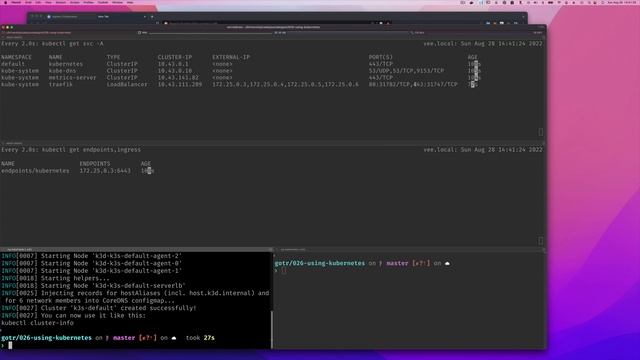The width and height of the screenshot is (640, 360).
Task: Focus the command cursor in bottom-right pane
Action: 284,270
